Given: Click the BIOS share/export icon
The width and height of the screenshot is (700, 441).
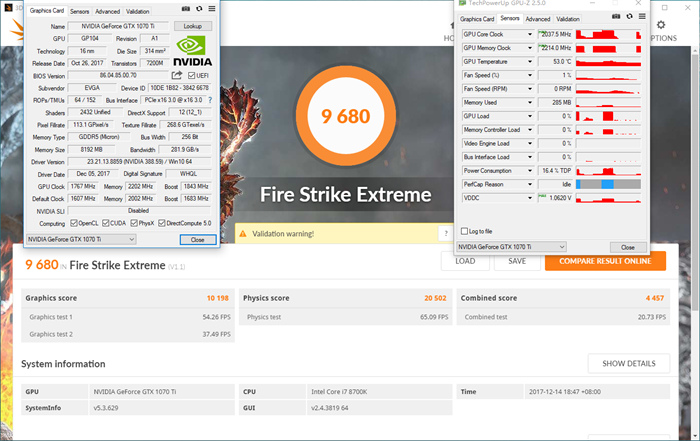Looking at the screenshot, I should pyautogui.click(x=177, y=74).
